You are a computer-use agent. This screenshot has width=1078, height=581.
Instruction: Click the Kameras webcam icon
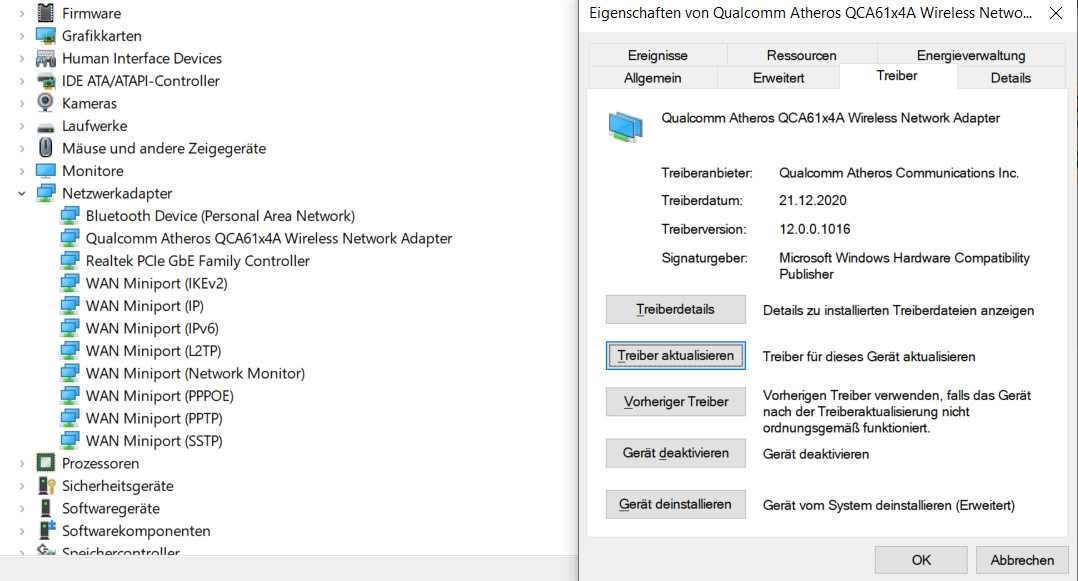coord(45,103)
